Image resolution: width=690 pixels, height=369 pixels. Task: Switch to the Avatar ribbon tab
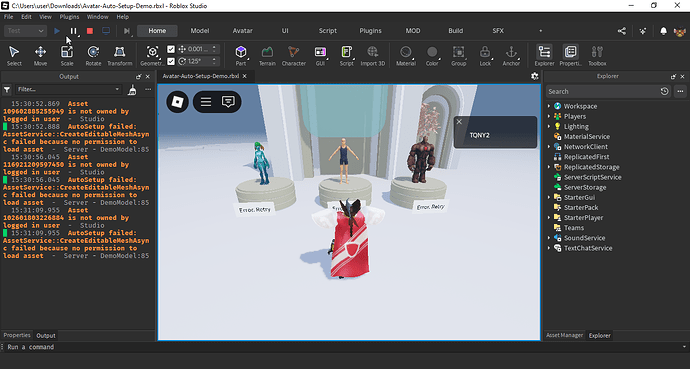(x=242, y=31)
